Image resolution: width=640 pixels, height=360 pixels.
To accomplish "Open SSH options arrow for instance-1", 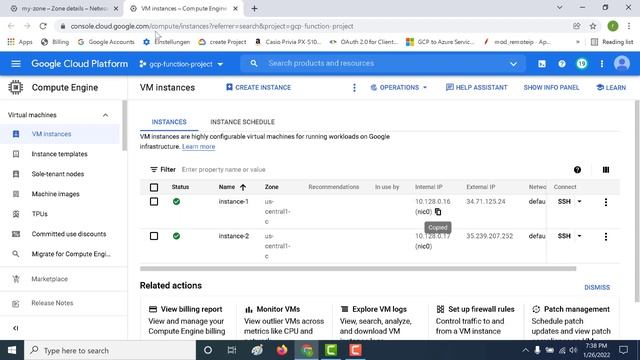I will point(579,202).
